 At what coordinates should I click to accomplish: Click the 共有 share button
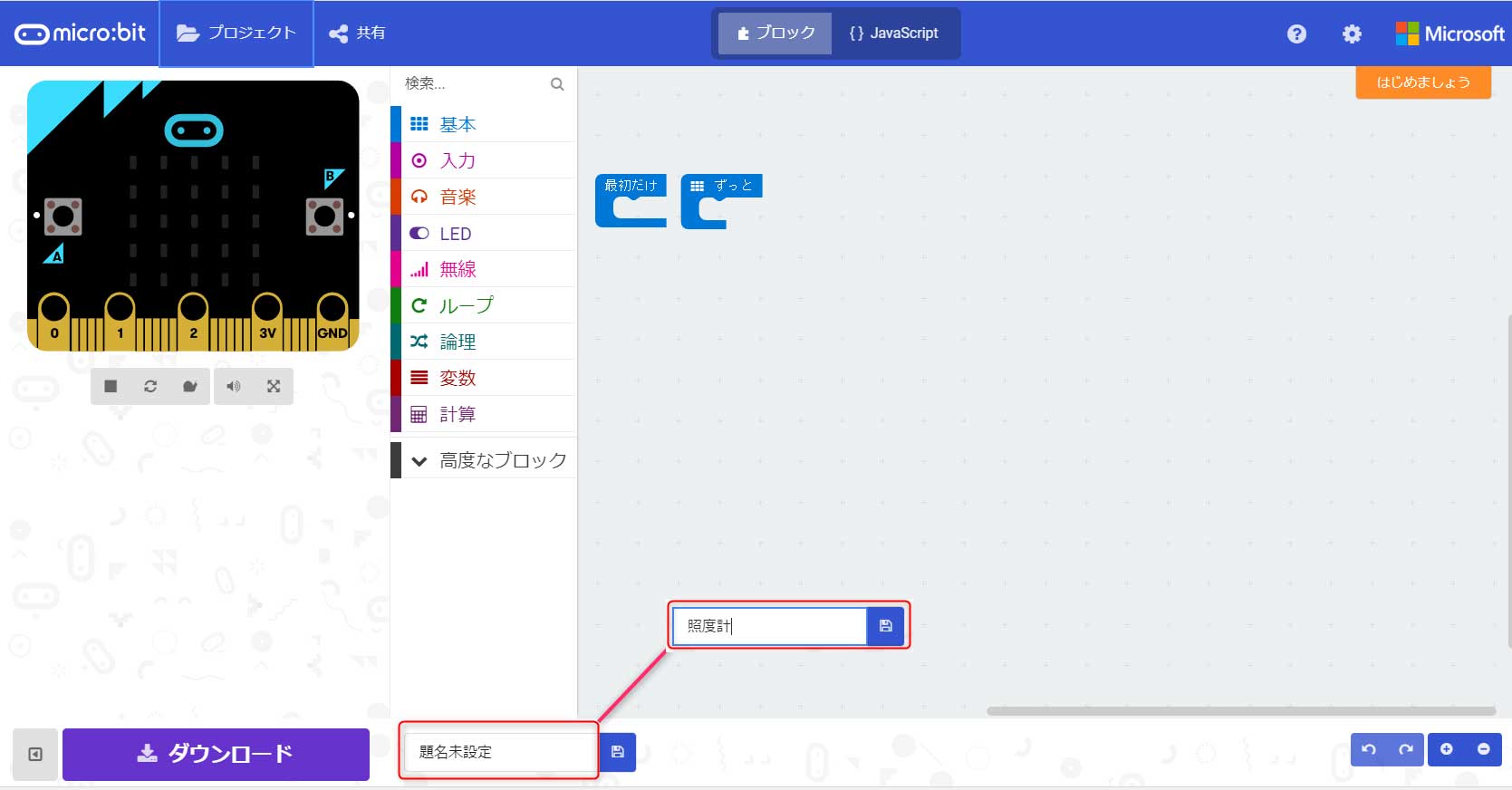point(357,34)
